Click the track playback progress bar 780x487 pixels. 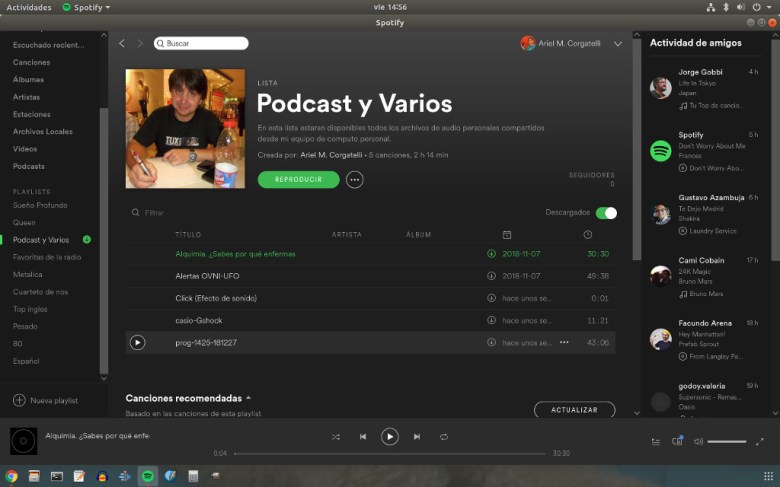(390, 454)
